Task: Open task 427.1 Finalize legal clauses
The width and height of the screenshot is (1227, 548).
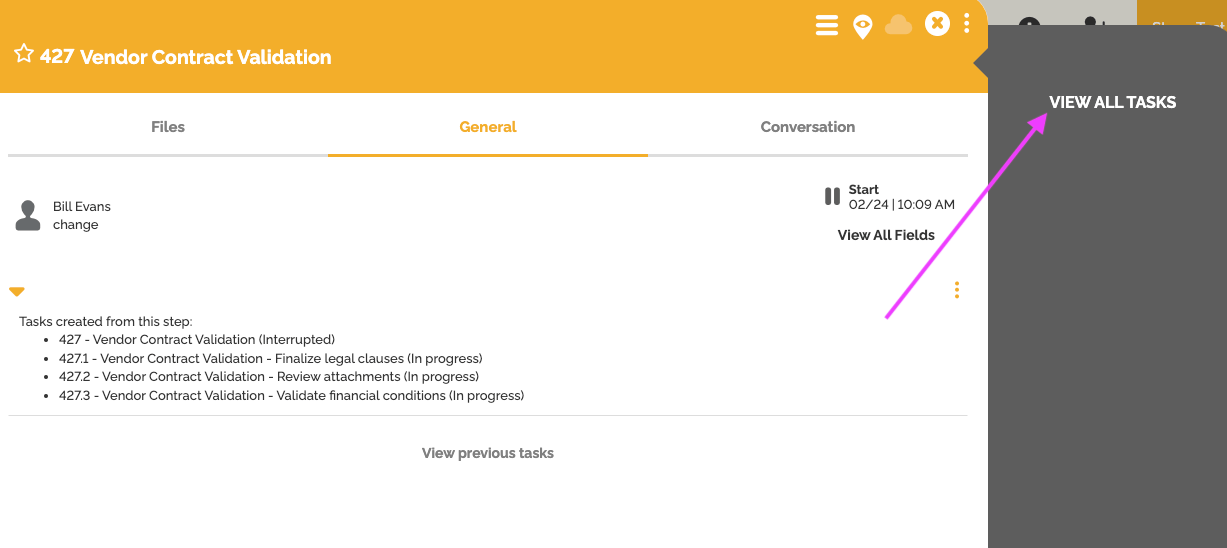Action: click(270, 358)
